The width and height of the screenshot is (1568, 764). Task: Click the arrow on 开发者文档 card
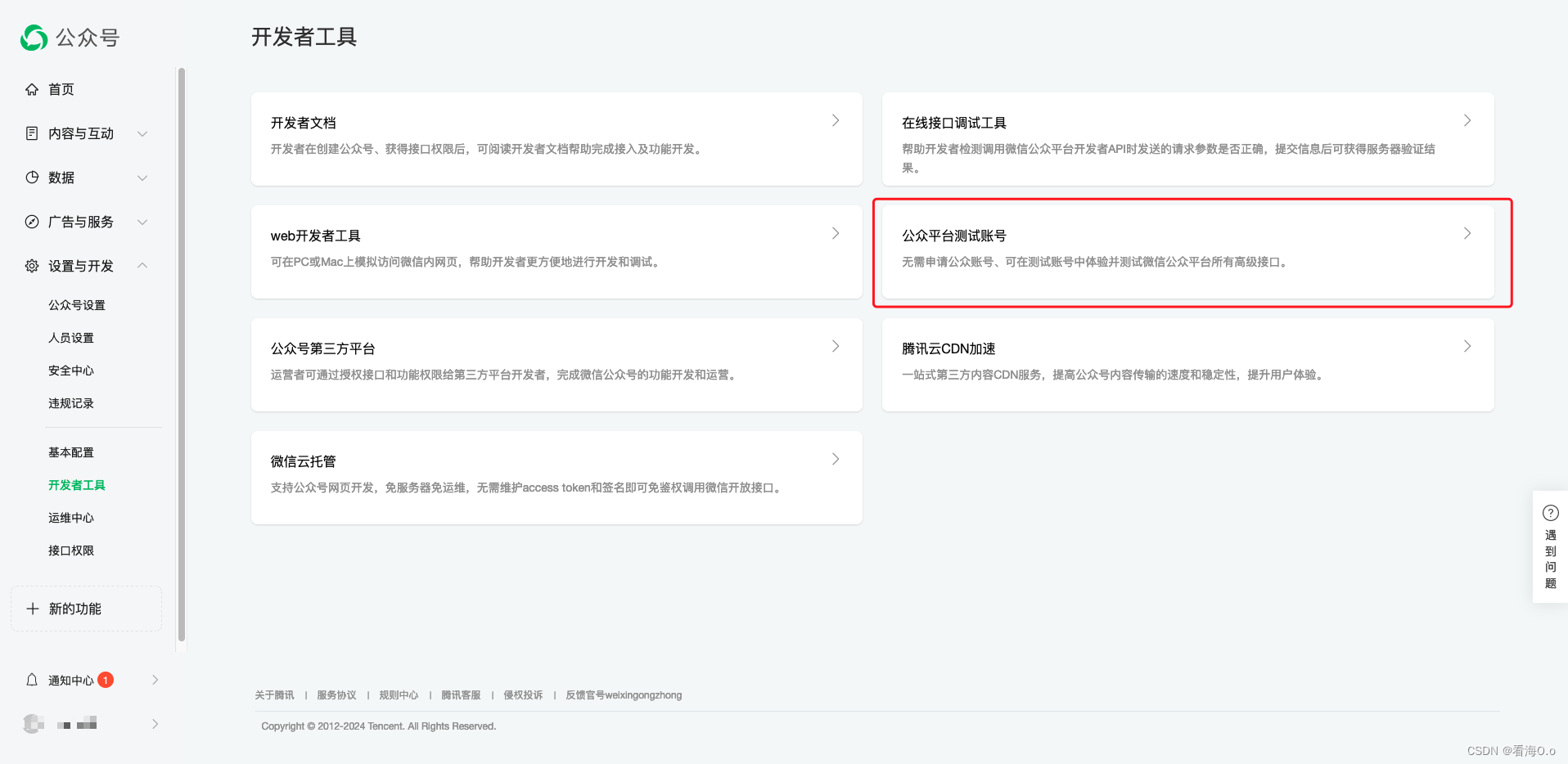coord(836,120)
